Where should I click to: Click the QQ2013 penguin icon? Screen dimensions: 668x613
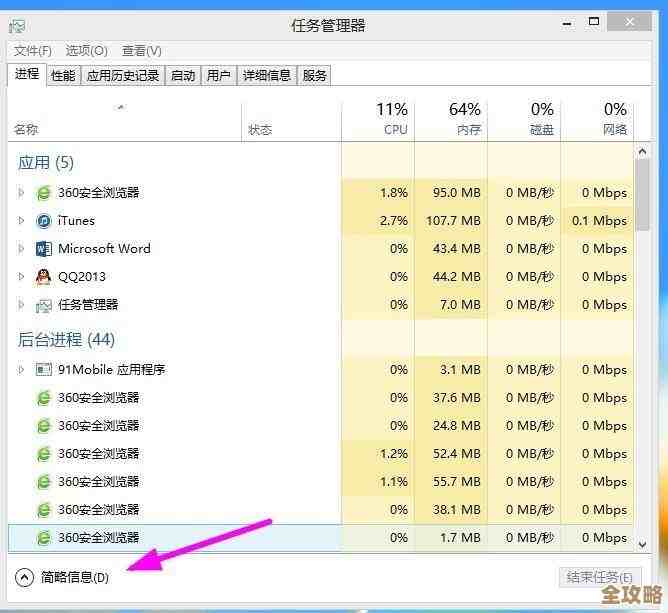[x=43, y=277]
